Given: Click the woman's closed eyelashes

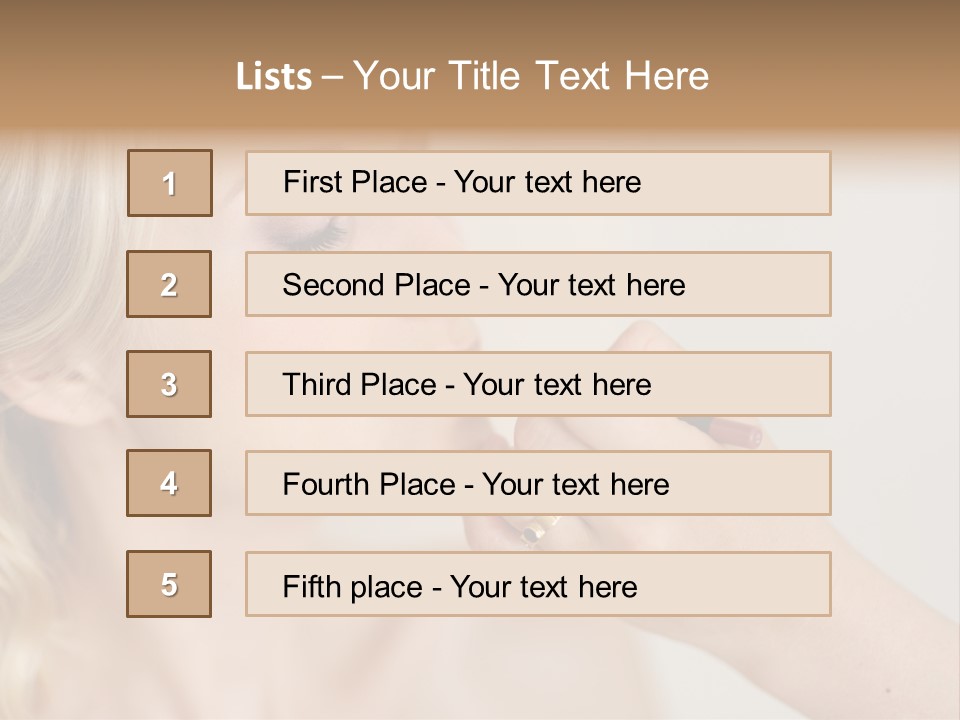Looking at the screenshot, I should 326,236.
